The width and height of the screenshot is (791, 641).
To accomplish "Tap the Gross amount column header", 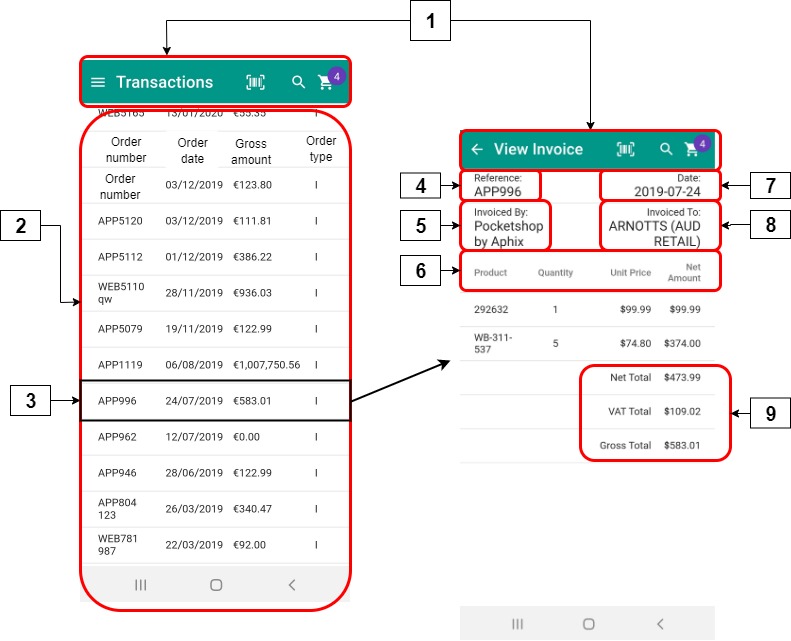I will 251,151.
